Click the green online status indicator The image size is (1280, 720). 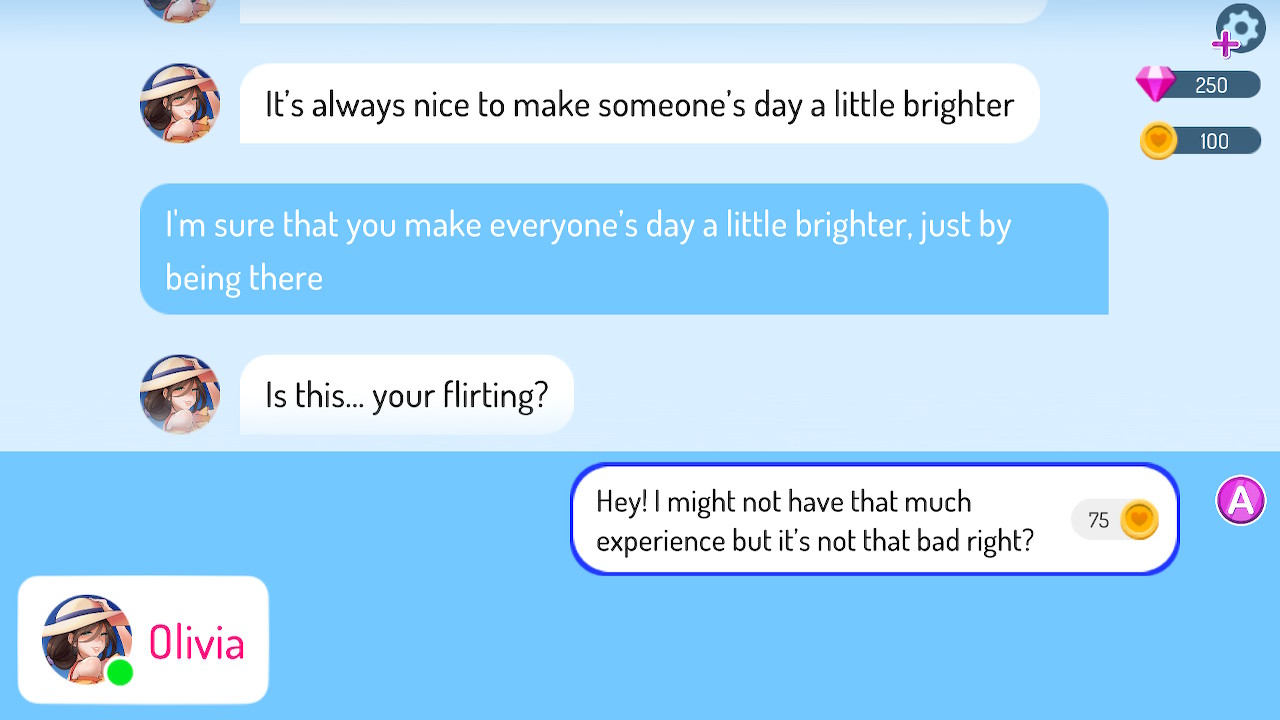[120, 672]
